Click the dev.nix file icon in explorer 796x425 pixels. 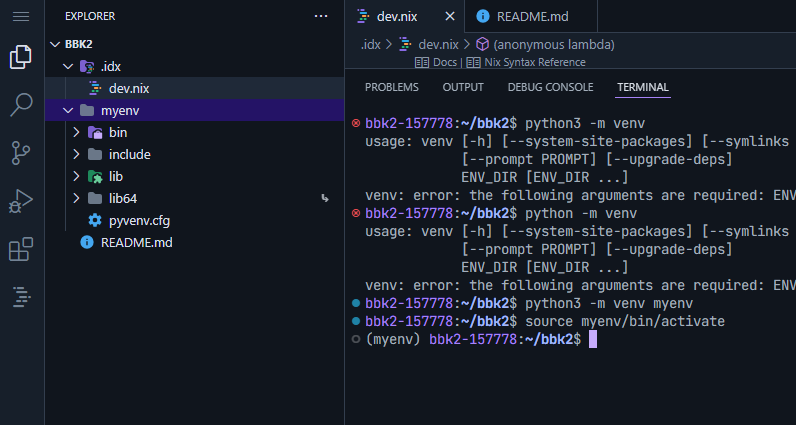95,88
